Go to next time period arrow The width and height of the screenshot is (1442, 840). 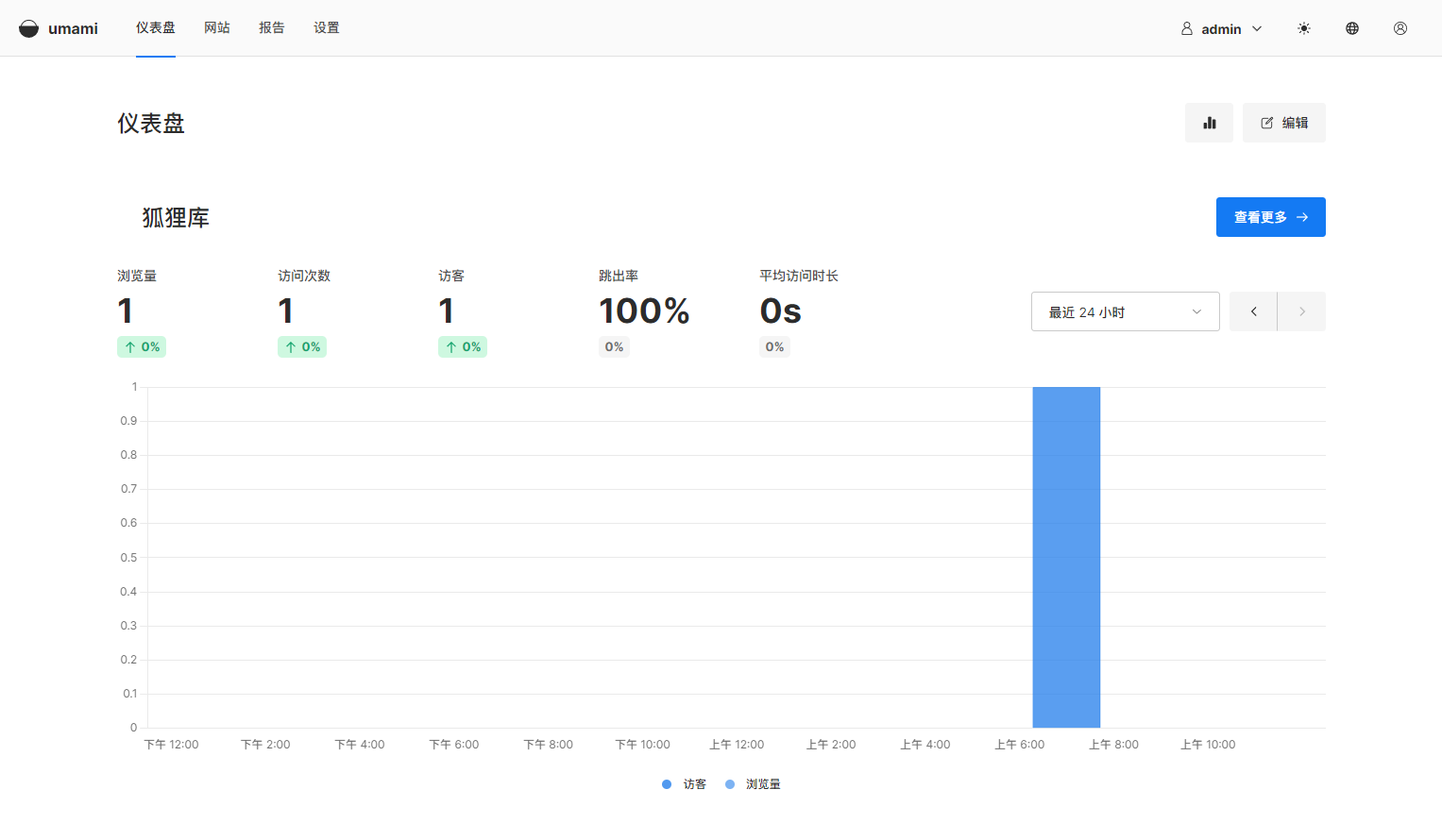pyautogui.click(x=1301, y=311)
